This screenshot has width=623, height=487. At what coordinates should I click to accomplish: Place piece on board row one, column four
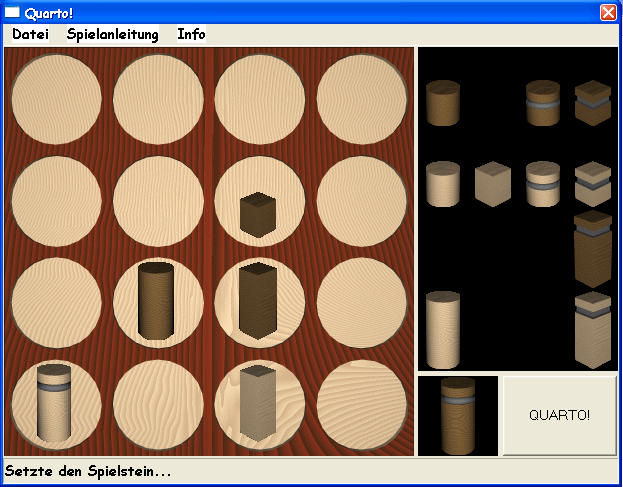pyautogui.click(x=362, y=99)
